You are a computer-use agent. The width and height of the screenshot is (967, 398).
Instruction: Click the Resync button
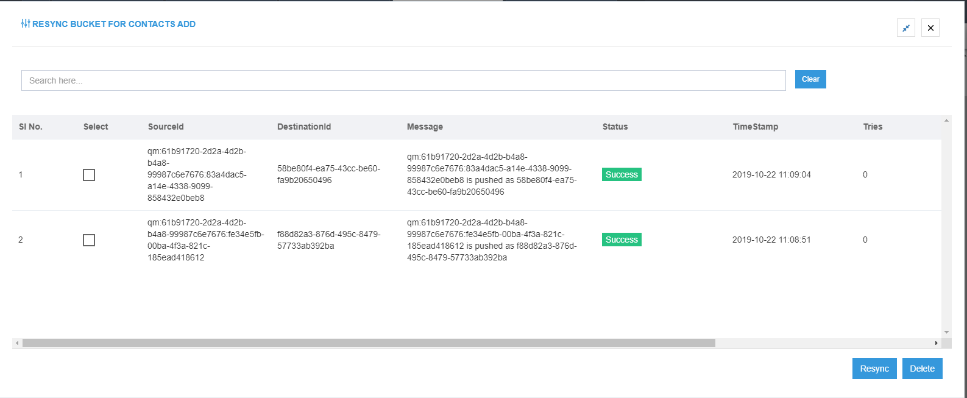coord(874,368)
